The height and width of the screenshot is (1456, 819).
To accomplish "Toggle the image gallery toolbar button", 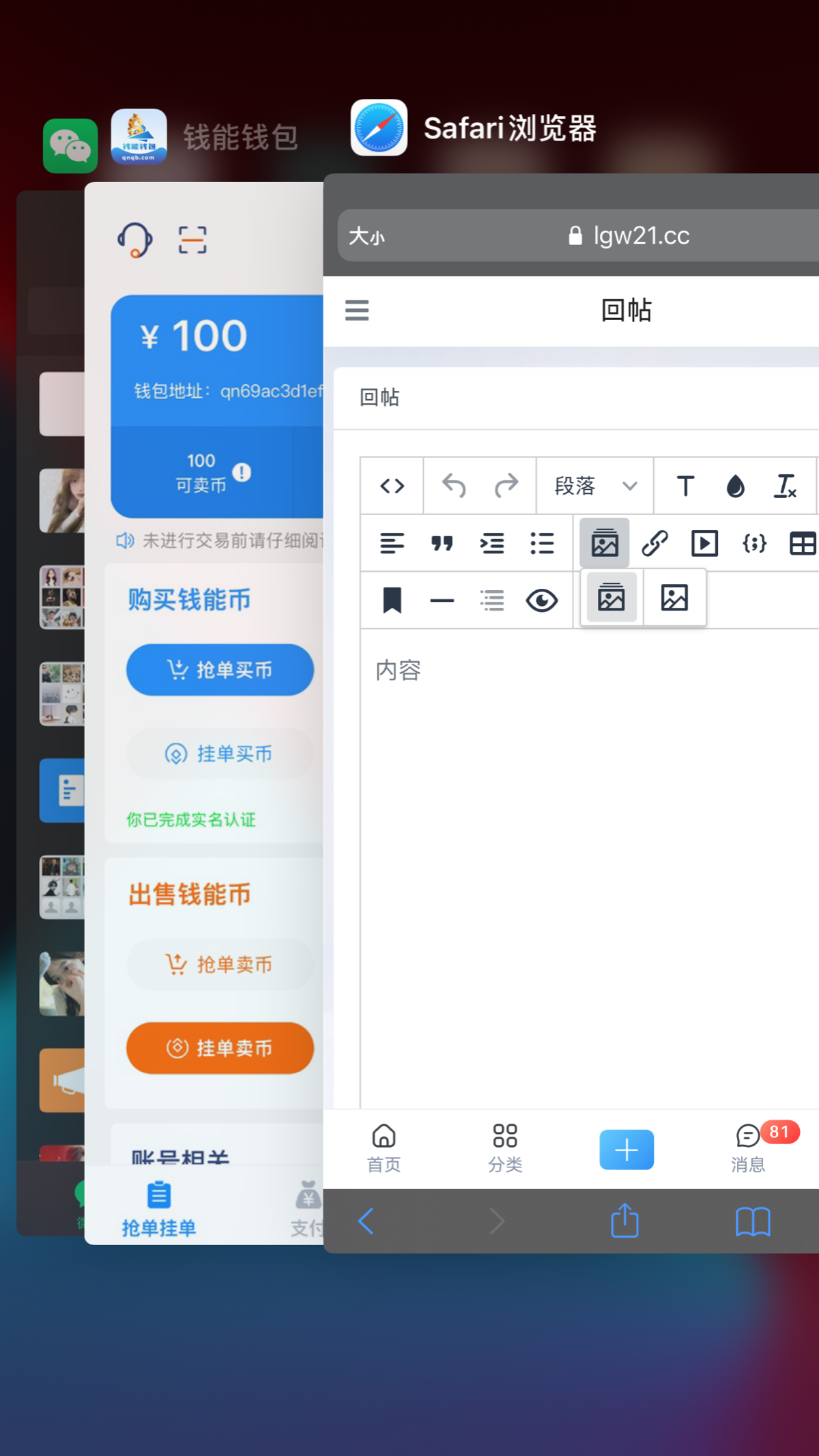I will (605, 544).
